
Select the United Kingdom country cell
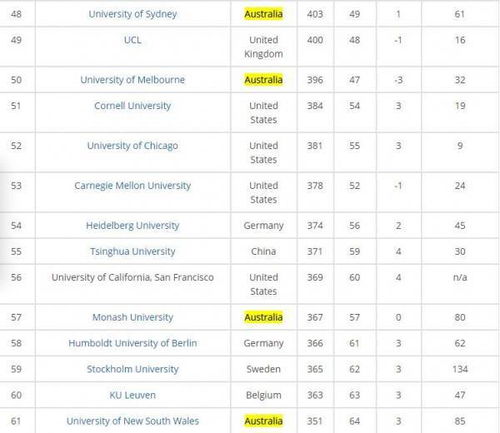263,47
